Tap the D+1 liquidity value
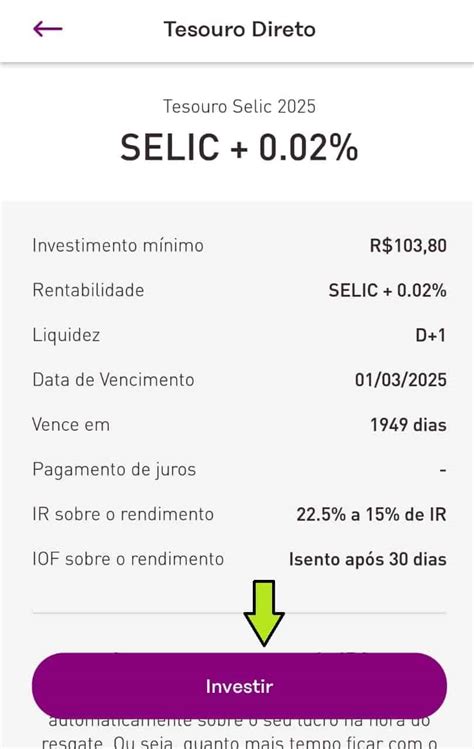Image resolution: width=474 pixels, height=749 pixels. pos(431,335)
